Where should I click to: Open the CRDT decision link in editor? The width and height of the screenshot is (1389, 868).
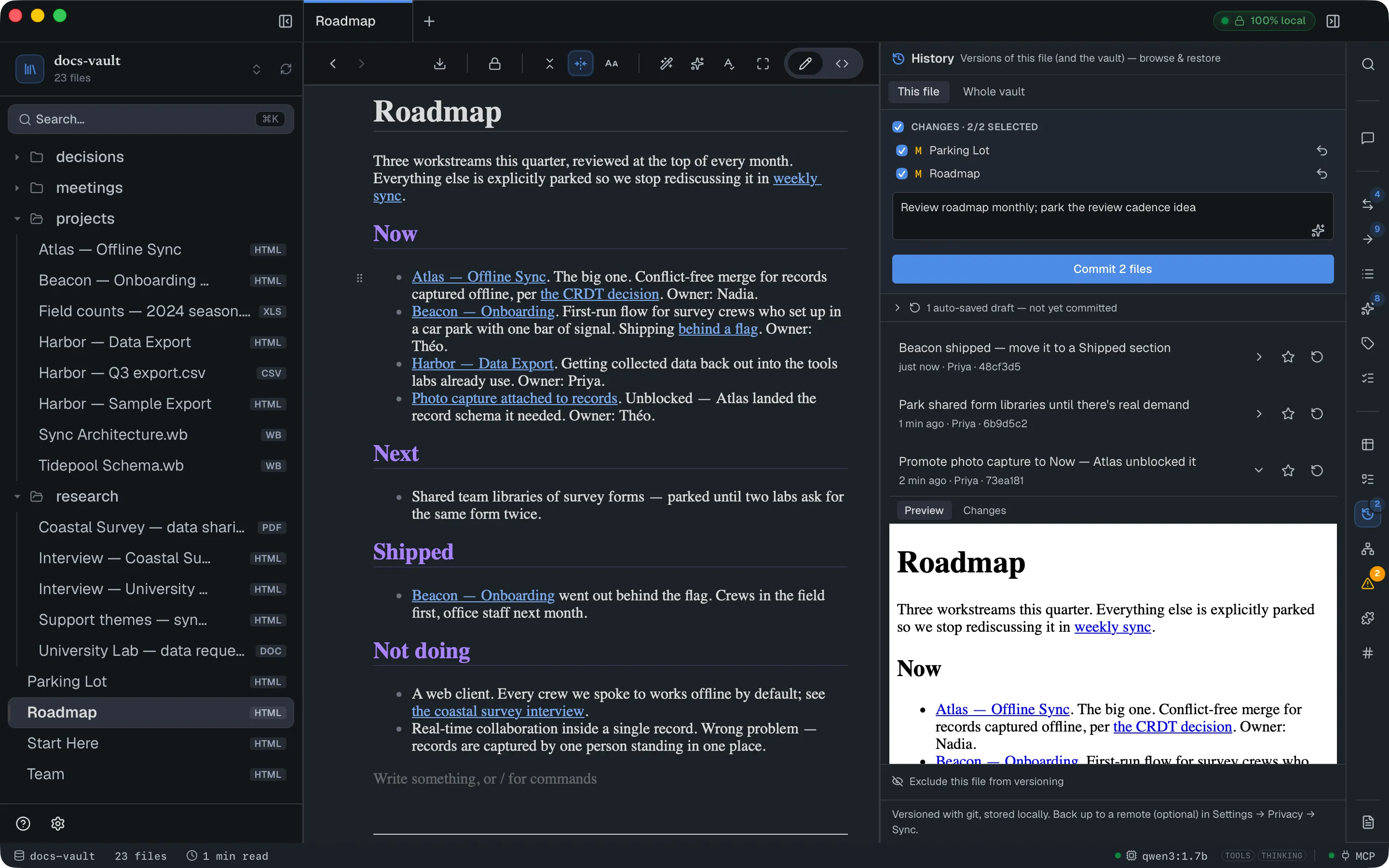pyautogui.click(x=599, y=294)
